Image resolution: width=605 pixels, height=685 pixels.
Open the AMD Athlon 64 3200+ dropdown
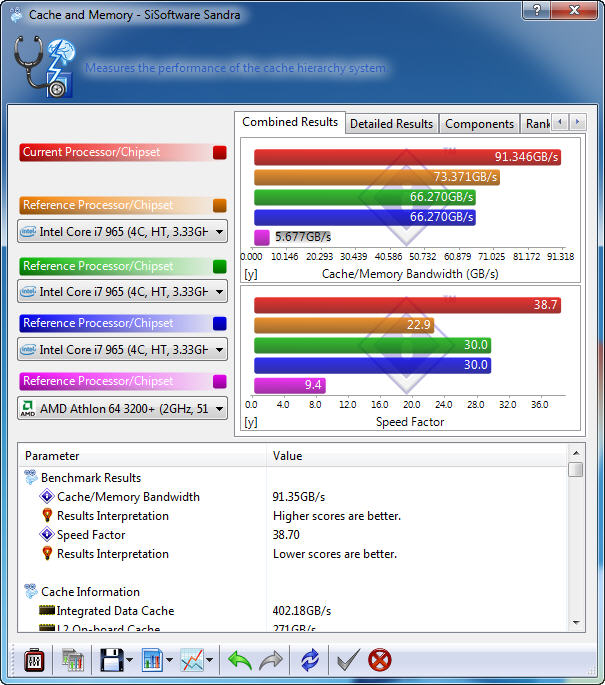(x=122, y=408)
